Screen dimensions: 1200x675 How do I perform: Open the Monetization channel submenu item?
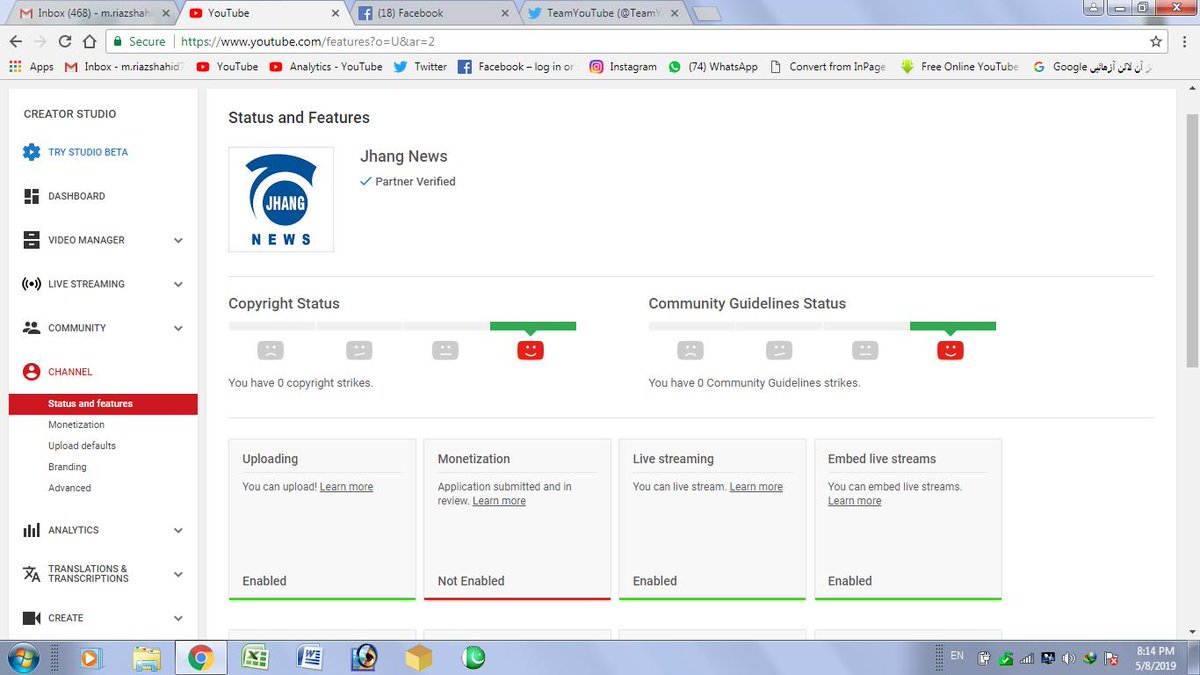(x=76, y=425)
